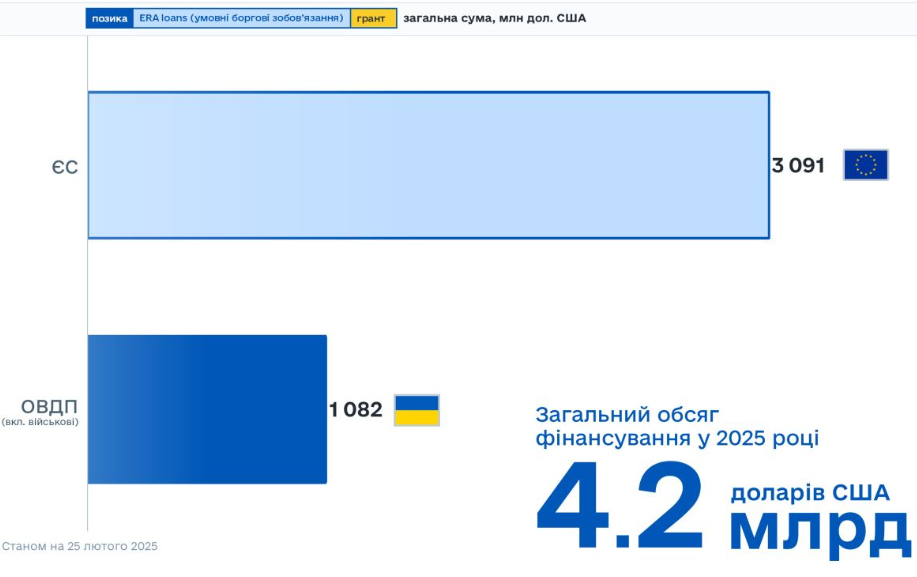
Task: Select the 'ERA loans' legend item
Action: [242, 18]
